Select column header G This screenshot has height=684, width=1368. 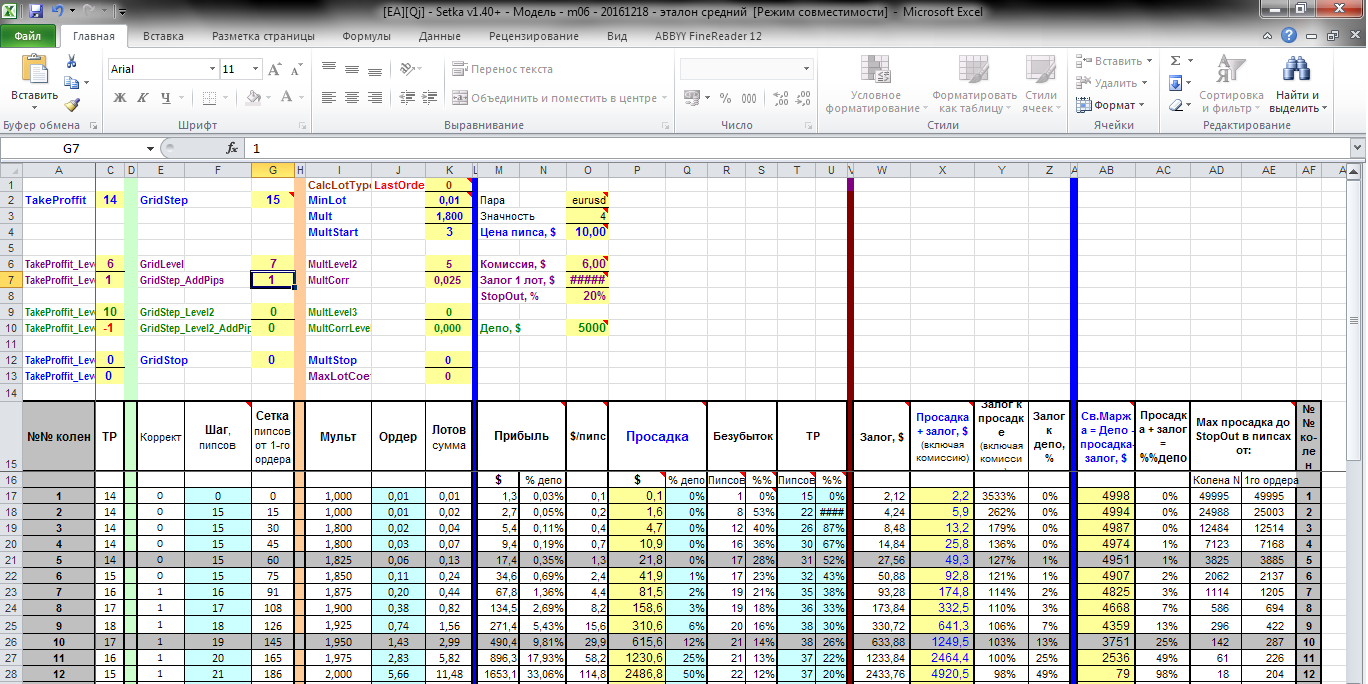coord(272,171)
